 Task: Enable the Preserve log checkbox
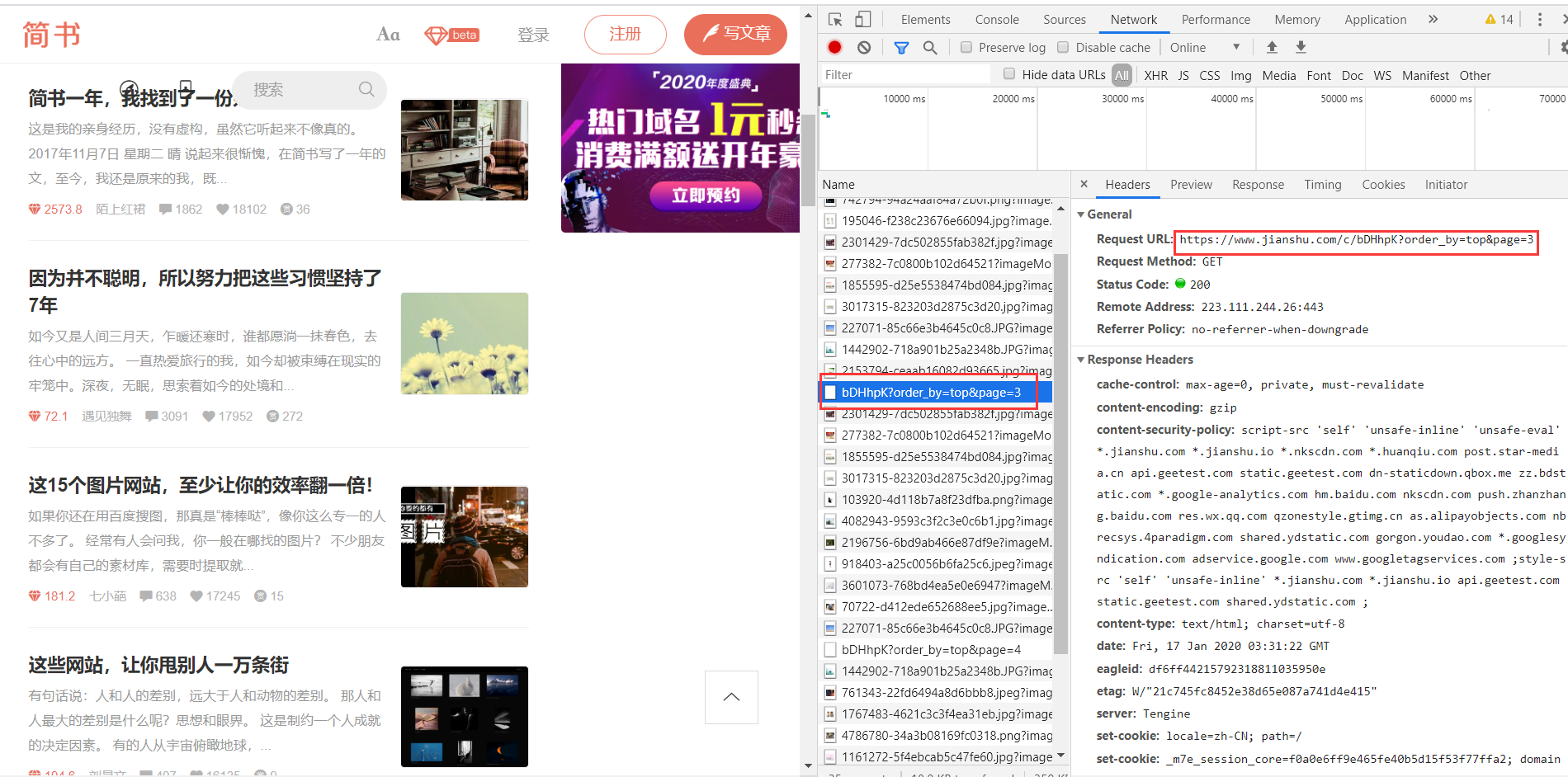[x=966, y=47]
